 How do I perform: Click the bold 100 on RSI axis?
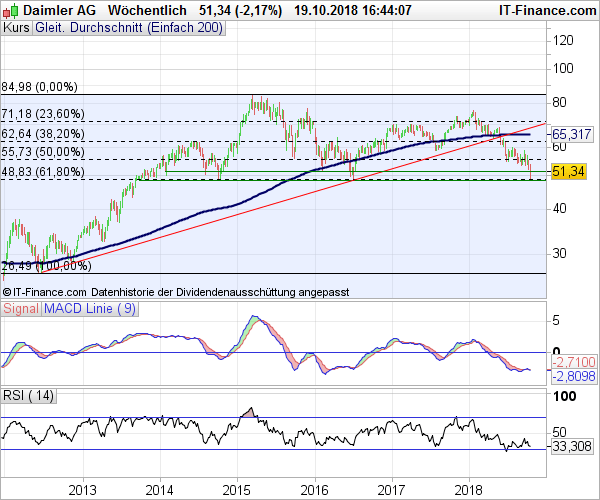point(564,397)
